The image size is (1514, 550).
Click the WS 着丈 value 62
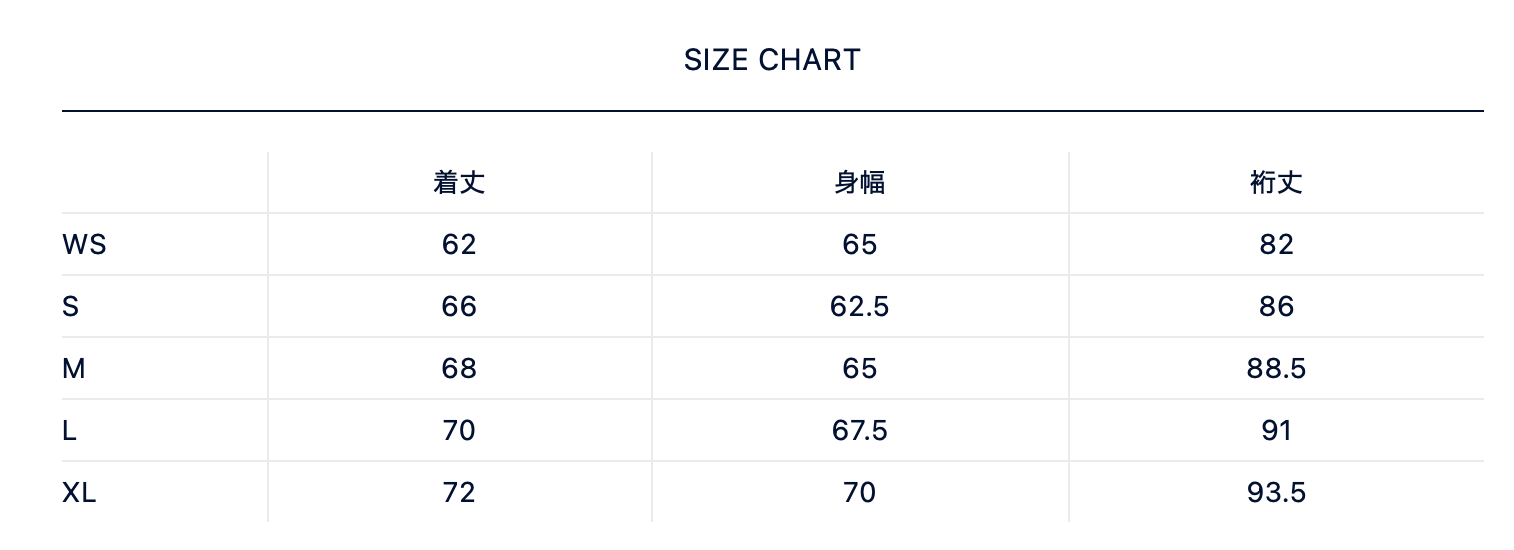459,244
